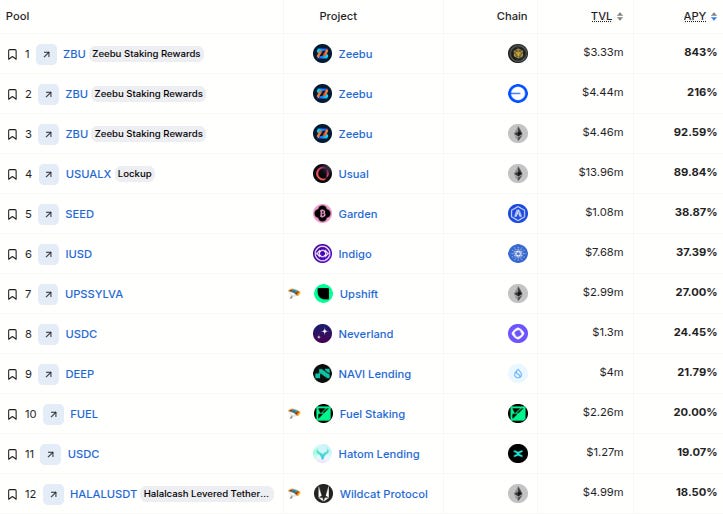This screenshot has width=723, height=514.
Task: Bookmark the FUEL pool
Action: pyautogui.click(x=12, y=414)
